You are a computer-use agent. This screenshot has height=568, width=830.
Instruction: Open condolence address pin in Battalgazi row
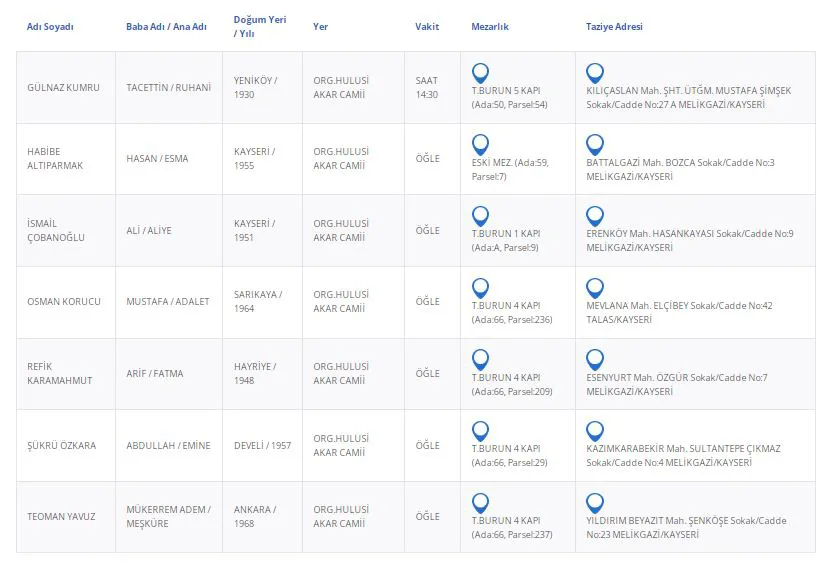pos(595,144)
